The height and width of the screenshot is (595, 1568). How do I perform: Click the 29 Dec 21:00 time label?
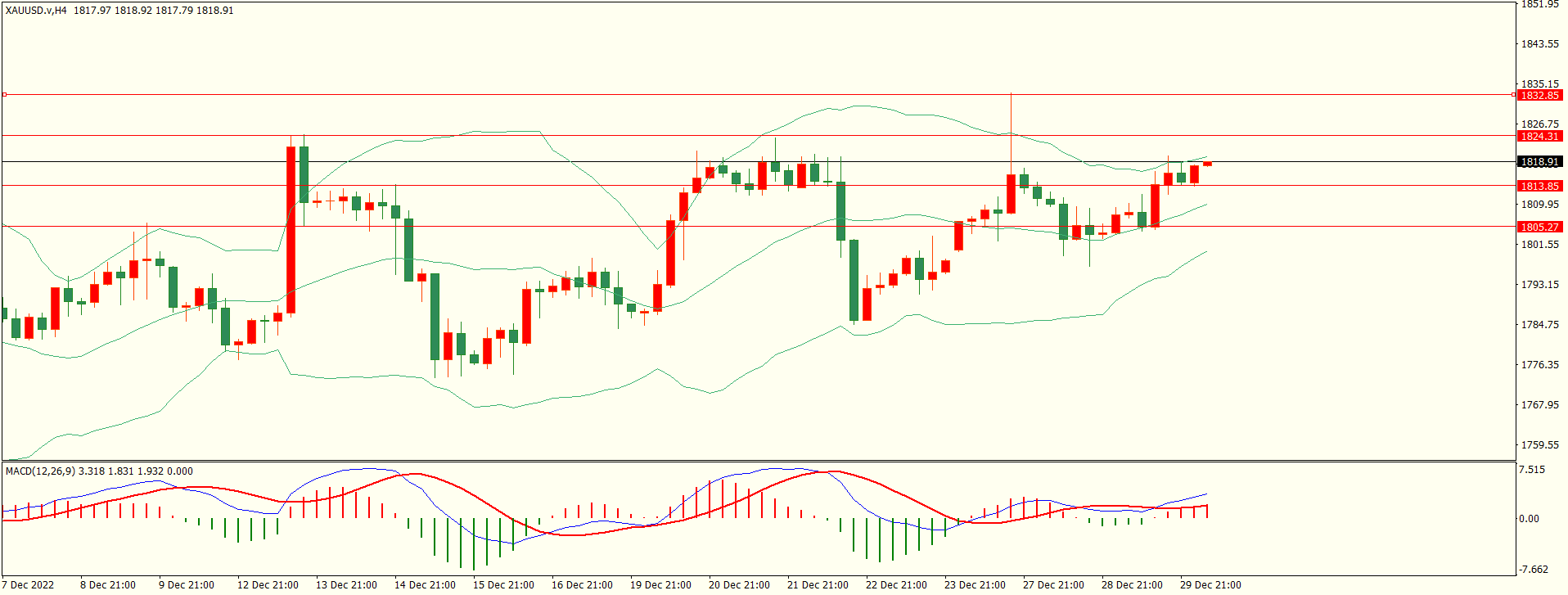(1210, 585)
